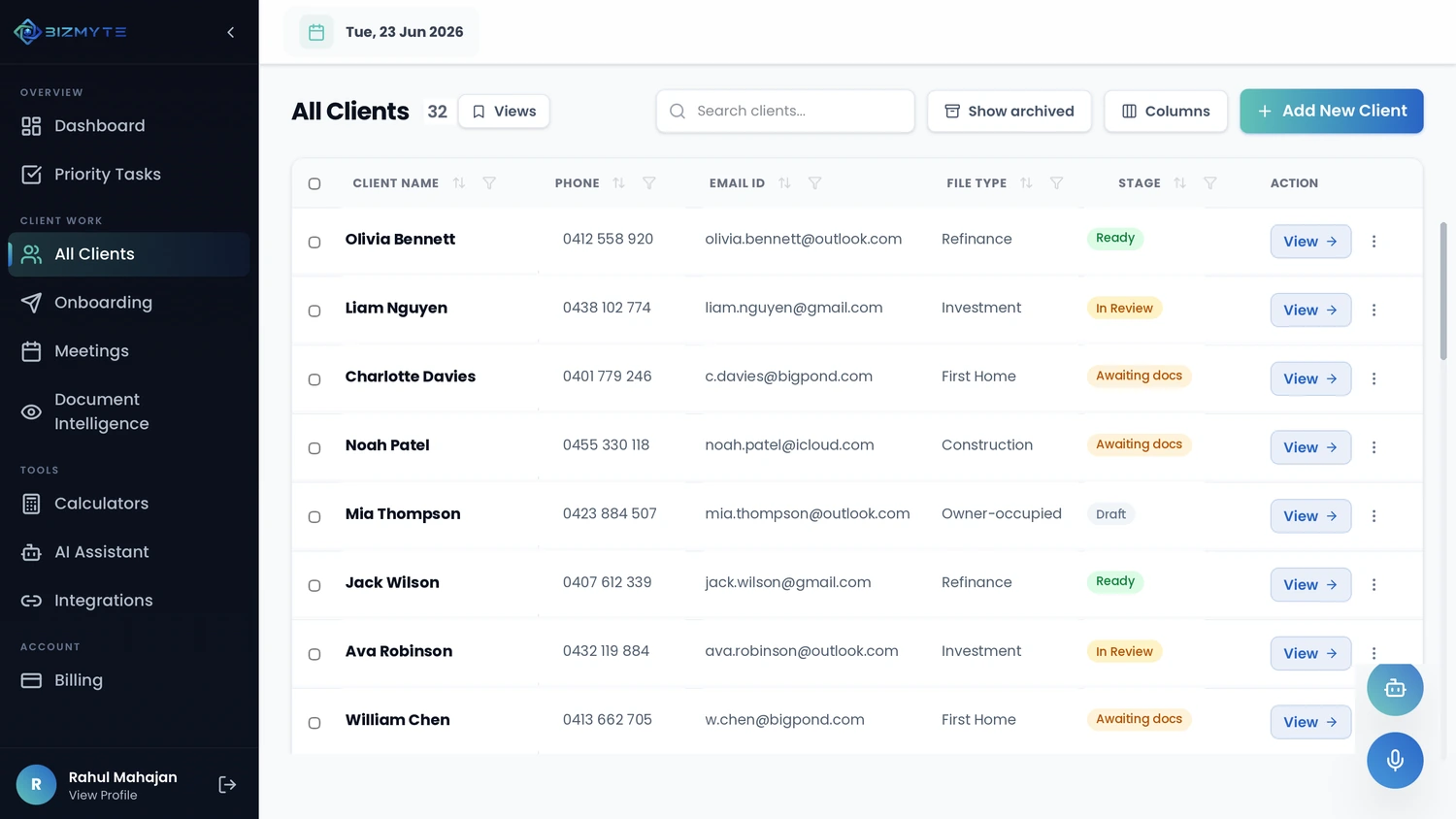The width and height of the screenshot is (1456, 819).
Task: Collapse the sidebar with the chevron arrow
Action: [230, 32]
